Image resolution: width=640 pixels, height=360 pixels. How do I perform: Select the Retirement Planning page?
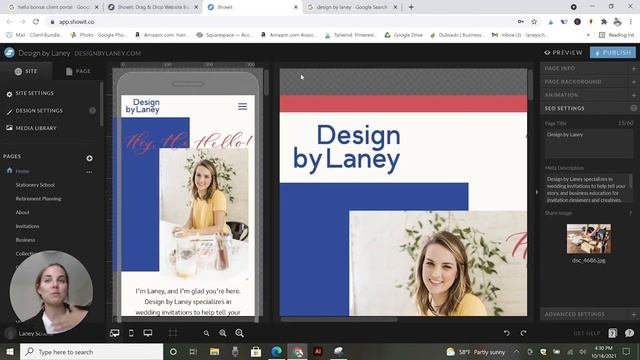pos(38,199)
